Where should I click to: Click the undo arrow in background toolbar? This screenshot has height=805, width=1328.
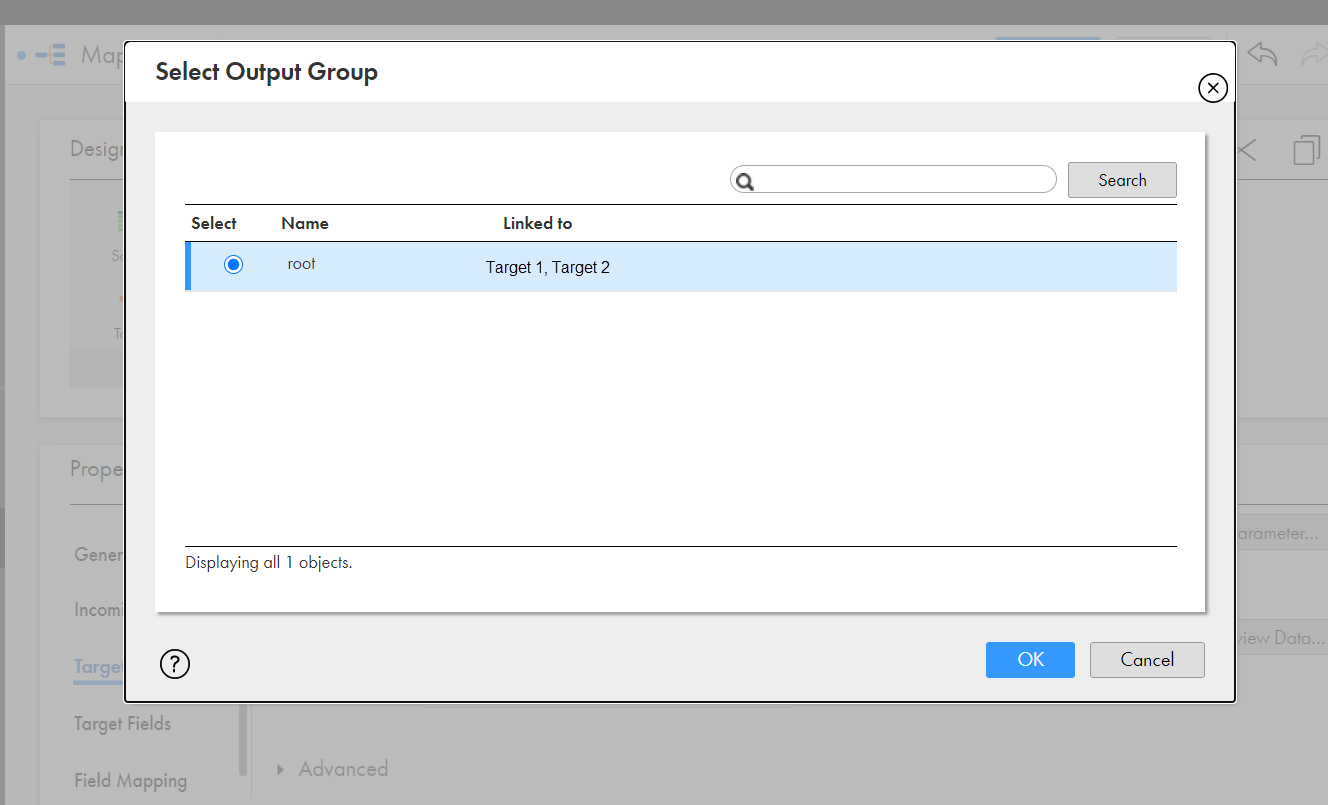[1263, 54]
